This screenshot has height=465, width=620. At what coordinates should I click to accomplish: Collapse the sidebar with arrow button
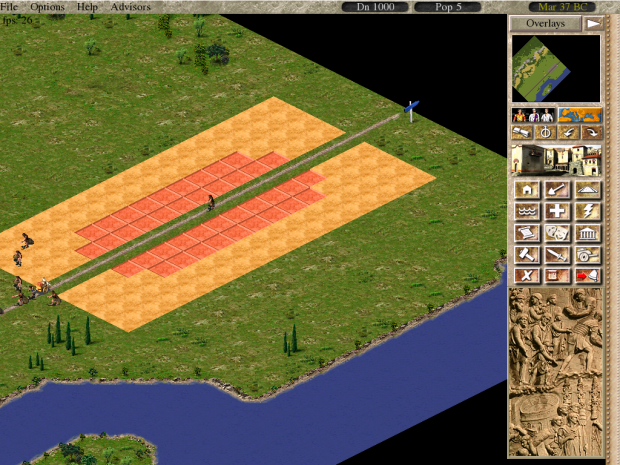(594, 24)
